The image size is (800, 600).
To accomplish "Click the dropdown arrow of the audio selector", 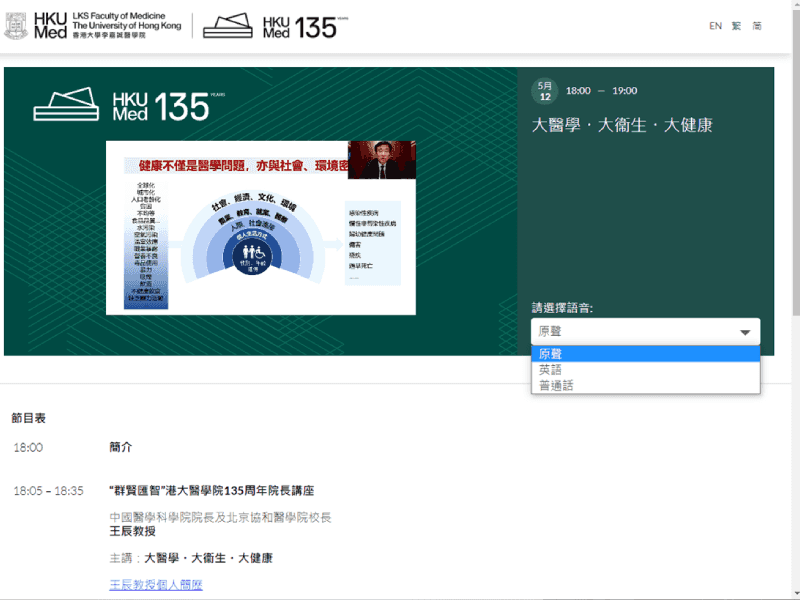I will click(x=745, y=333).
